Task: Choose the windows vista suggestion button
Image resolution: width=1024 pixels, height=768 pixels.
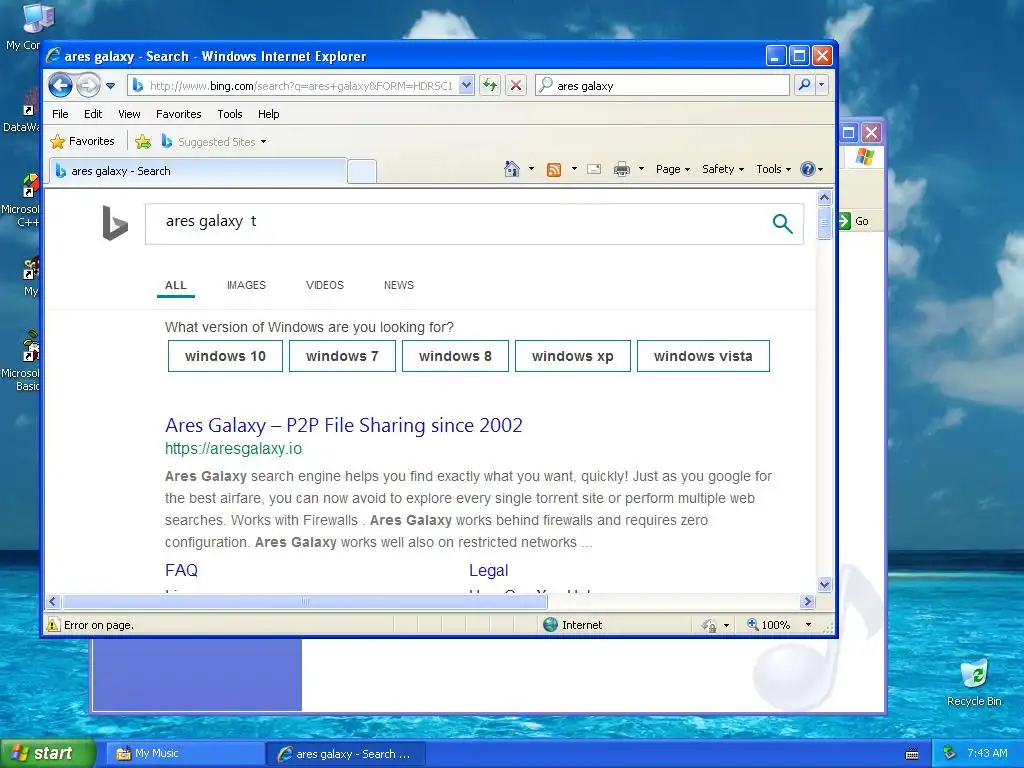Action: 703,356
